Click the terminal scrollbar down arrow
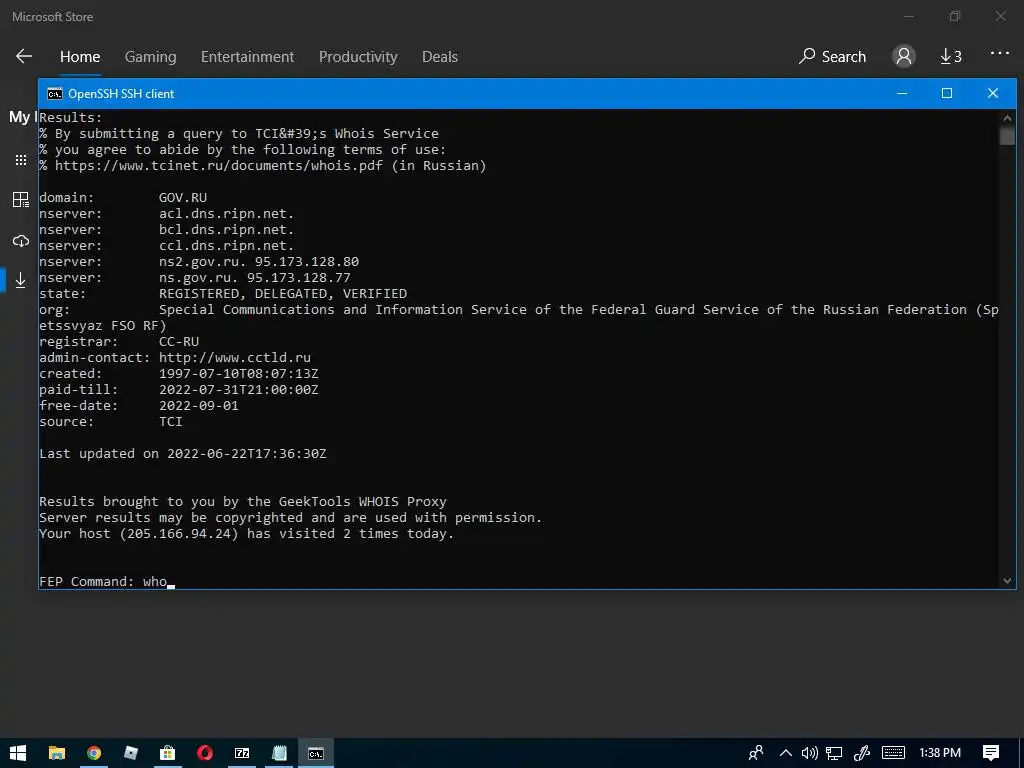The image size is (1024, 768). (x=1007, y=581)
